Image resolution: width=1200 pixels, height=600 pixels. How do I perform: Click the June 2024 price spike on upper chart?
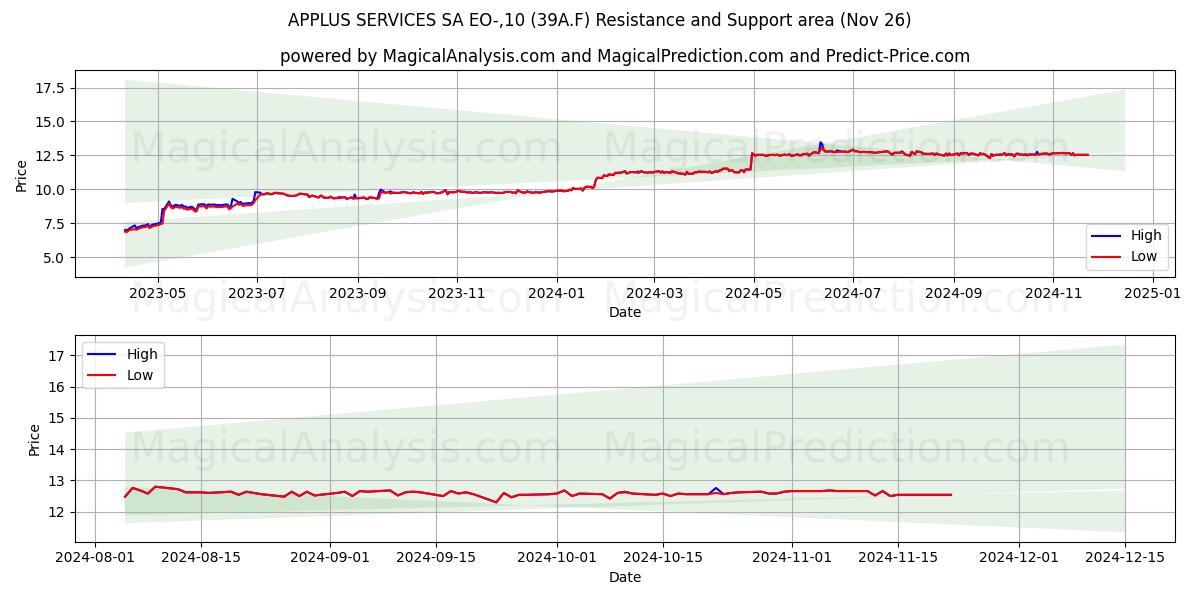point(821,145)
